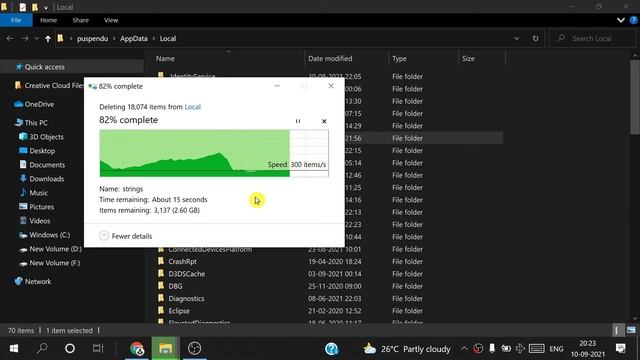The width and height of the screenshot is (640, 360).
Task: Go back with the back arrow
Action: click(10, 38)
